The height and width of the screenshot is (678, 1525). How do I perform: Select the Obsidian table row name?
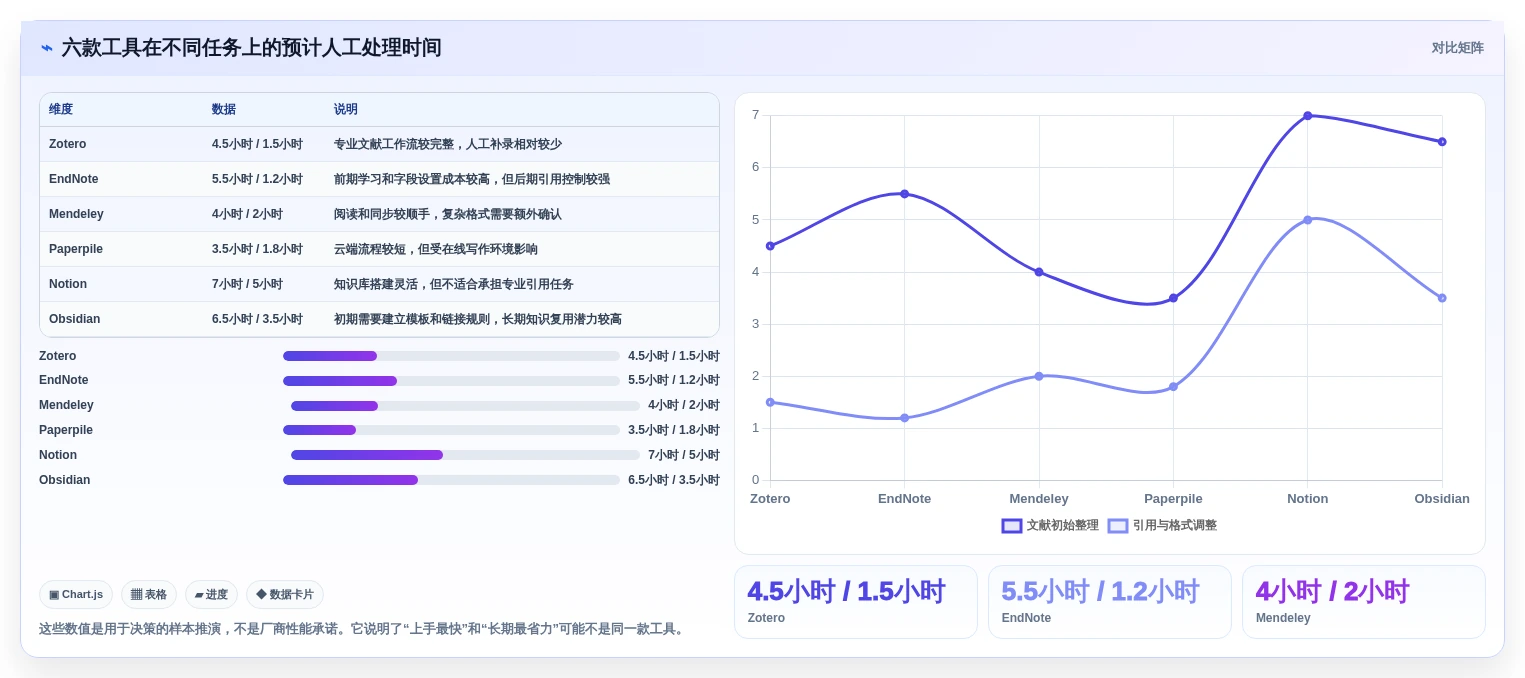[75, 319]
